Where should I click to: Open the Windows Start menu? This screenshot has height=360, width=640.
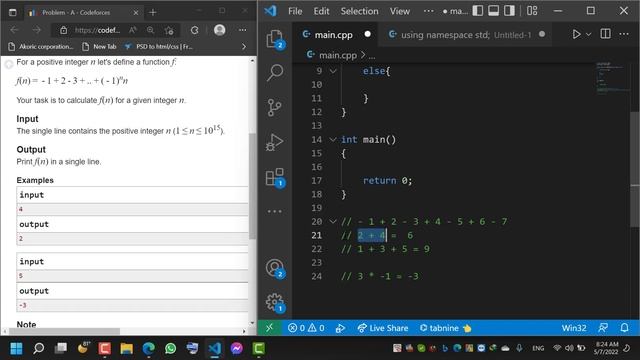point(16,349)
